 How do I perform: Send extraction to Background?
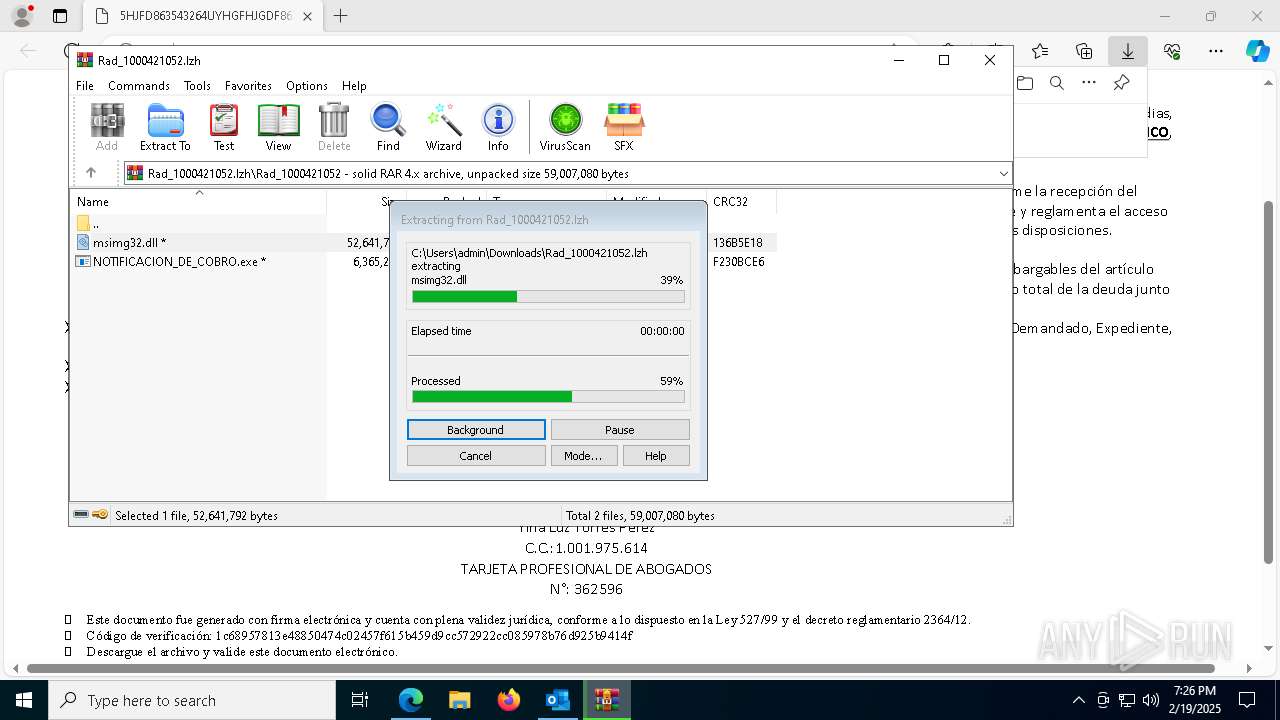(476, 430)
